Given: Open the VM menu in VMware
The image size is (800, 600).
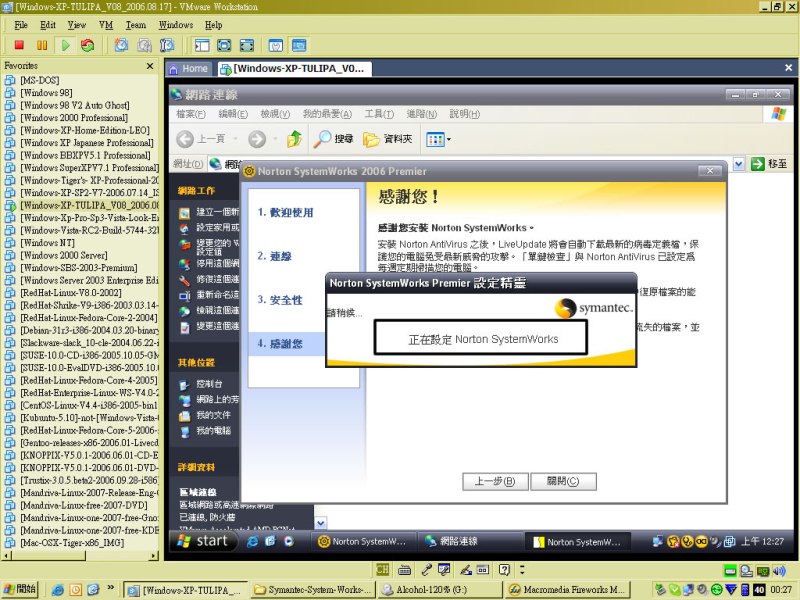Looking at the screenshot, I should click(x=105, y=24).
